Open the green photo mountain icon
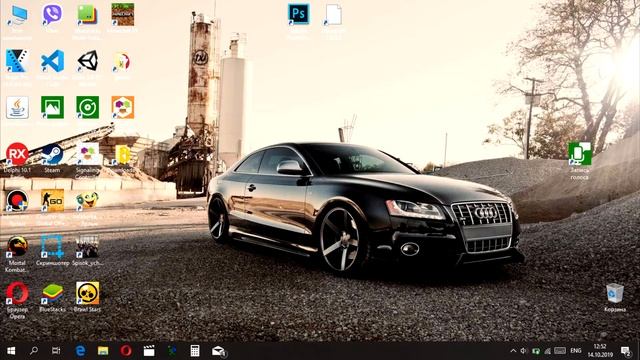 click(x=52, y=108)
